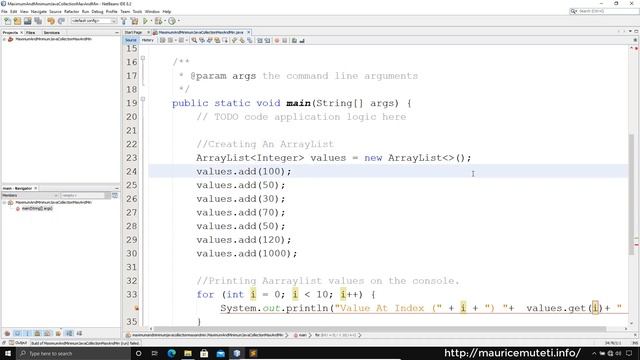The width and height of the screenshot is (640, 360).
Task: Collapse javadoc fold at line 16
Action: click(143, 58)
